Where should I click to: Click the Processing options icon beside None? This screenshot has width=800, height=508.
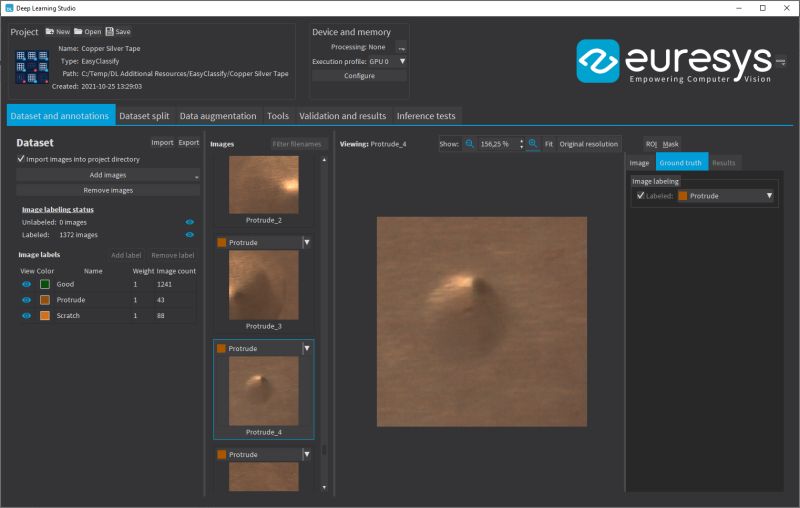(402, 47)
